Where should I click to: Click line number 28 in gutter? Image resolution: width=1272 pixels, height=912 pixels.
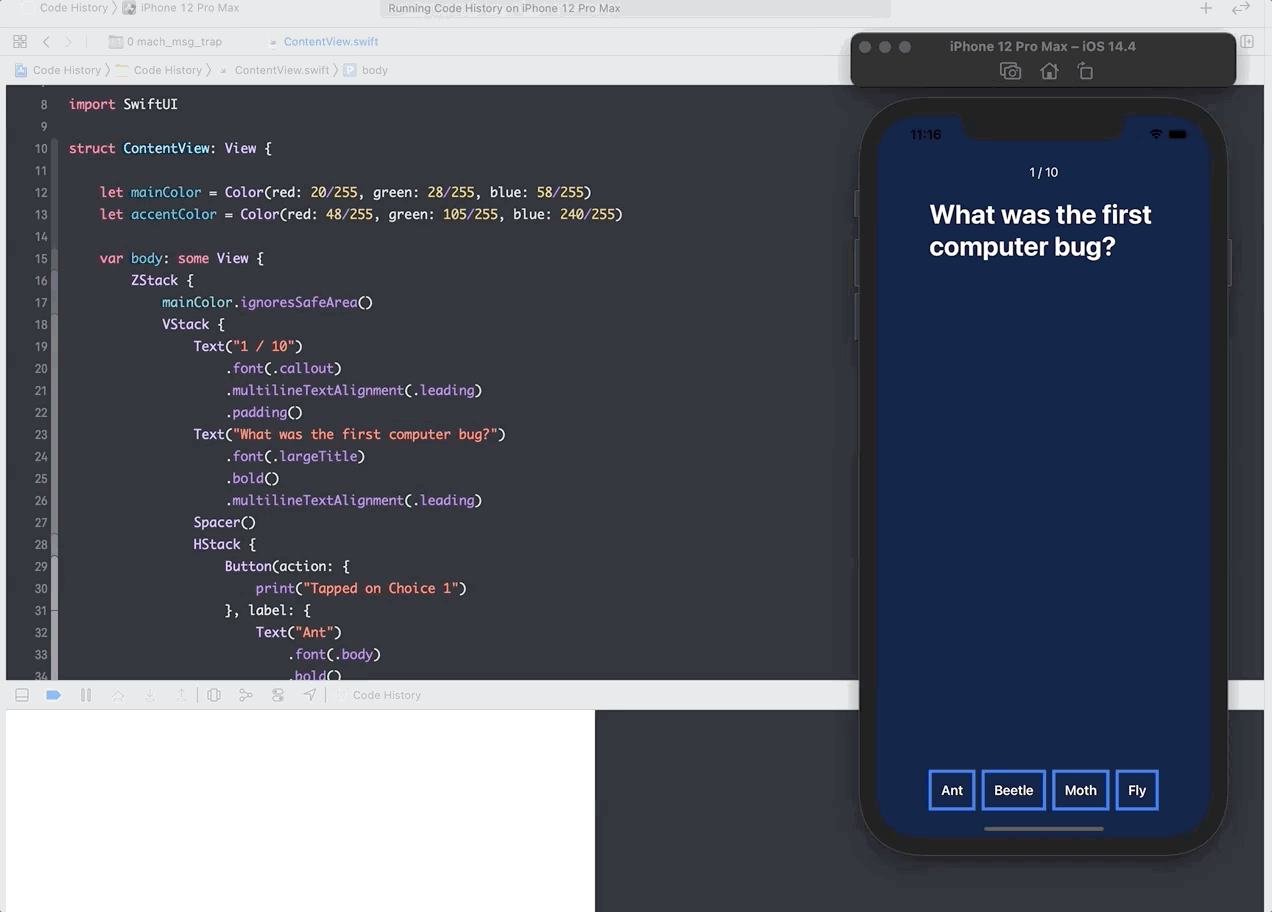[41, 544]
